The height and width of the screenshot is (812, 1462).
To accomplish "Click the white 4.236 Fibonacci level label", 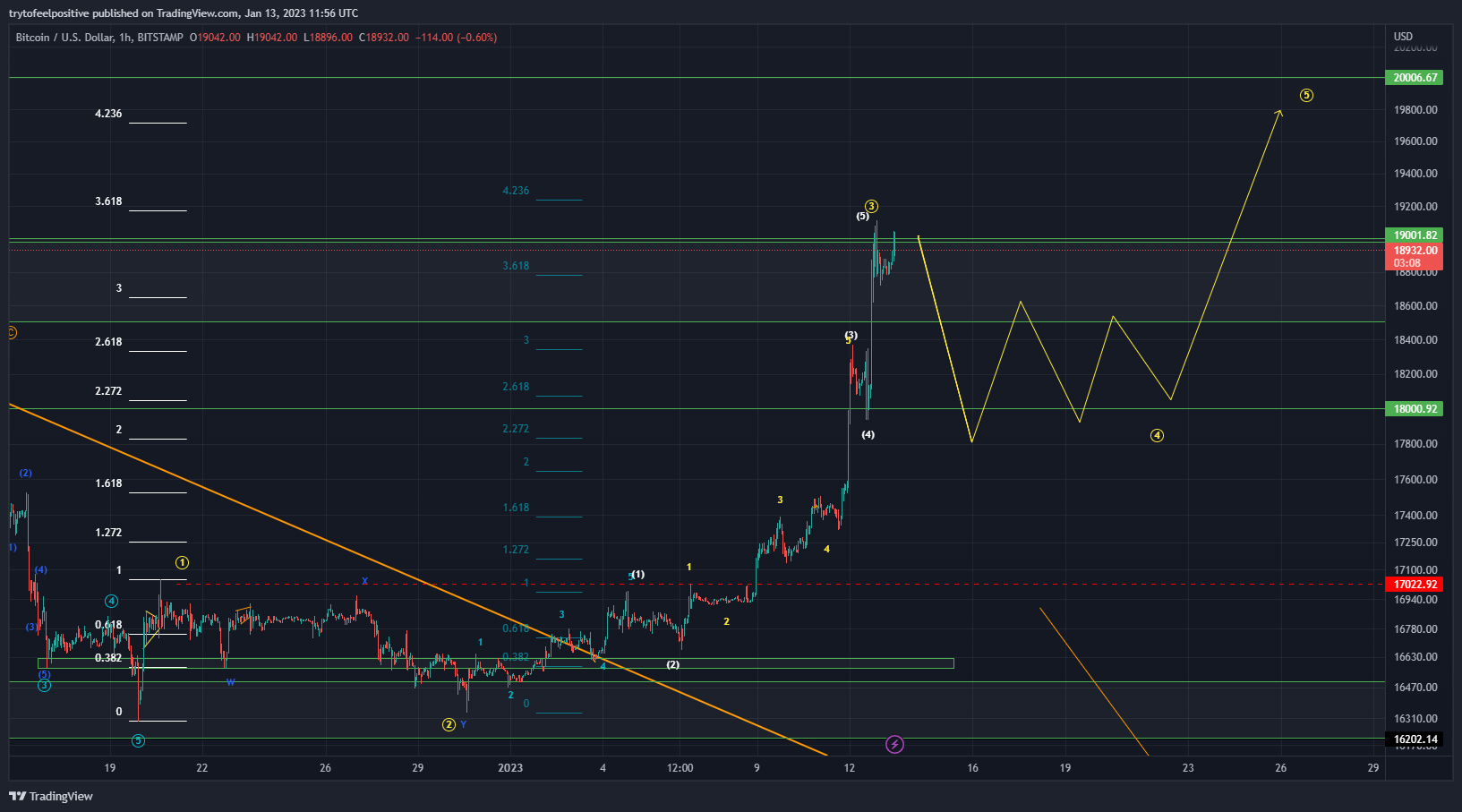I will coord(108,114).
